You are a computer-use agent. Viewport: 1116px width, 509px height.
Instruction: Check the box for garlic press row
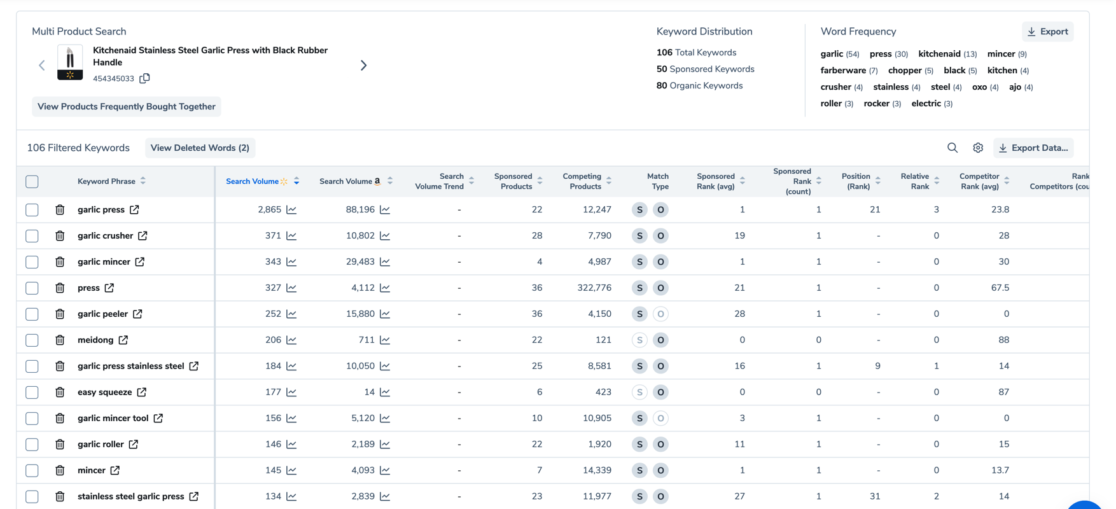32,210
